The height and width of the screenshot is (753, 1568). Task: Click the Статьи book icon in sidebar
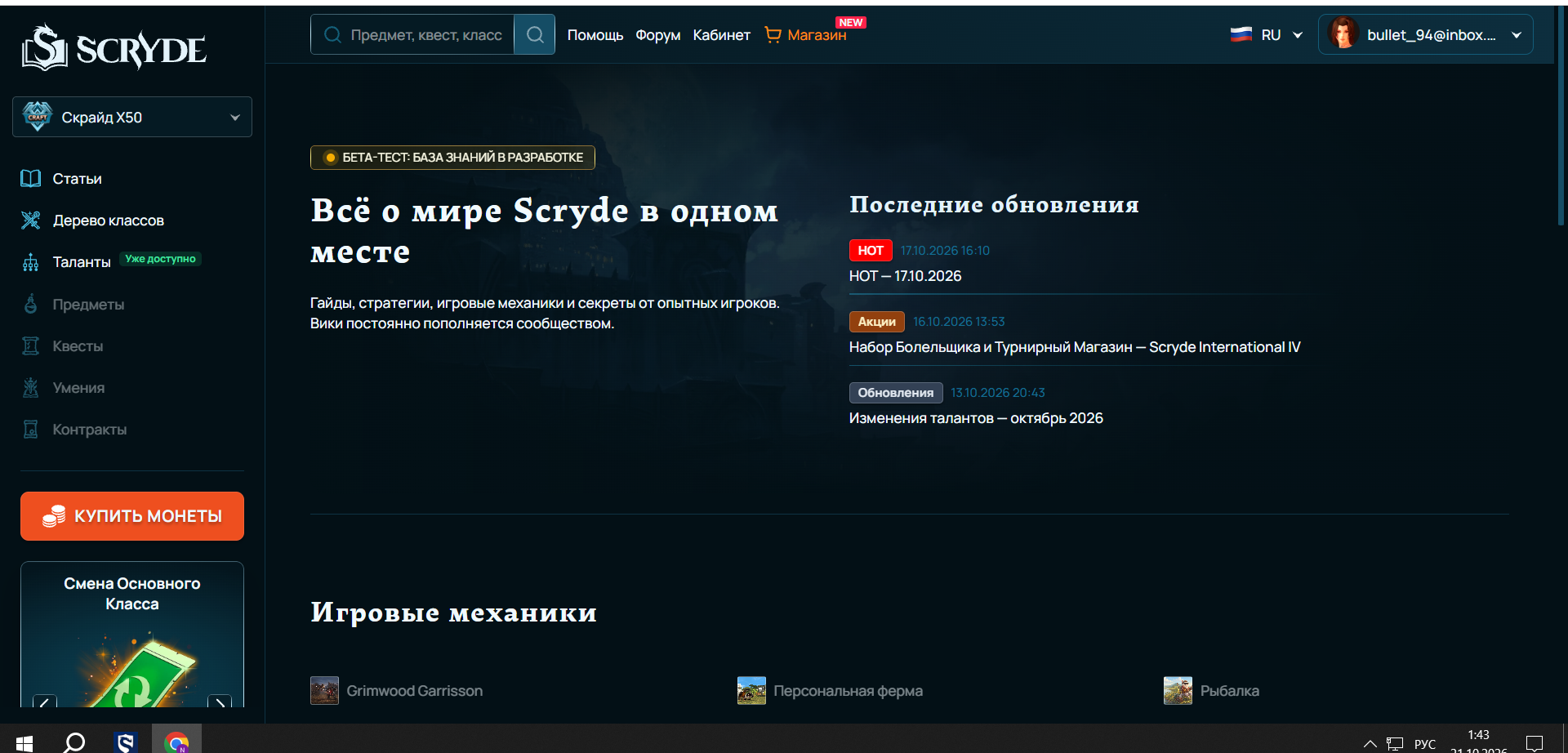pyautogui.click(x=31, y=179)
